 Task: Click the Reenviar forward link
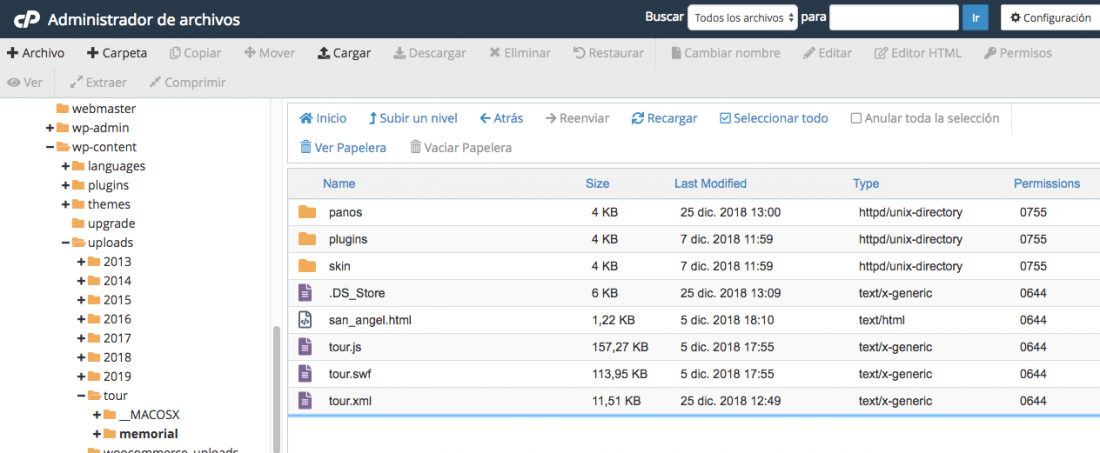[x=577, y=119]
